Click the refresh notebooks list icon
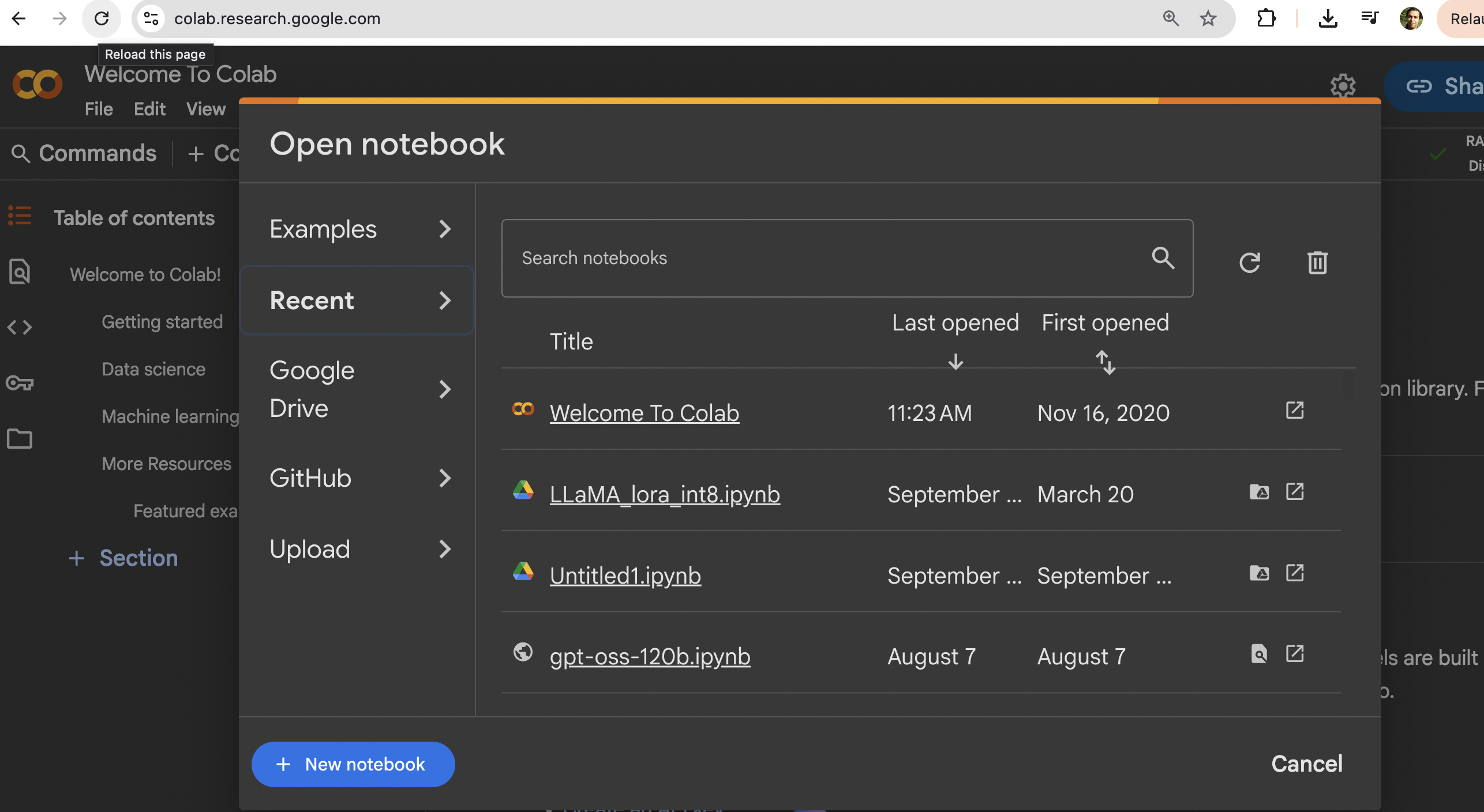 [x=1250, y=263]
